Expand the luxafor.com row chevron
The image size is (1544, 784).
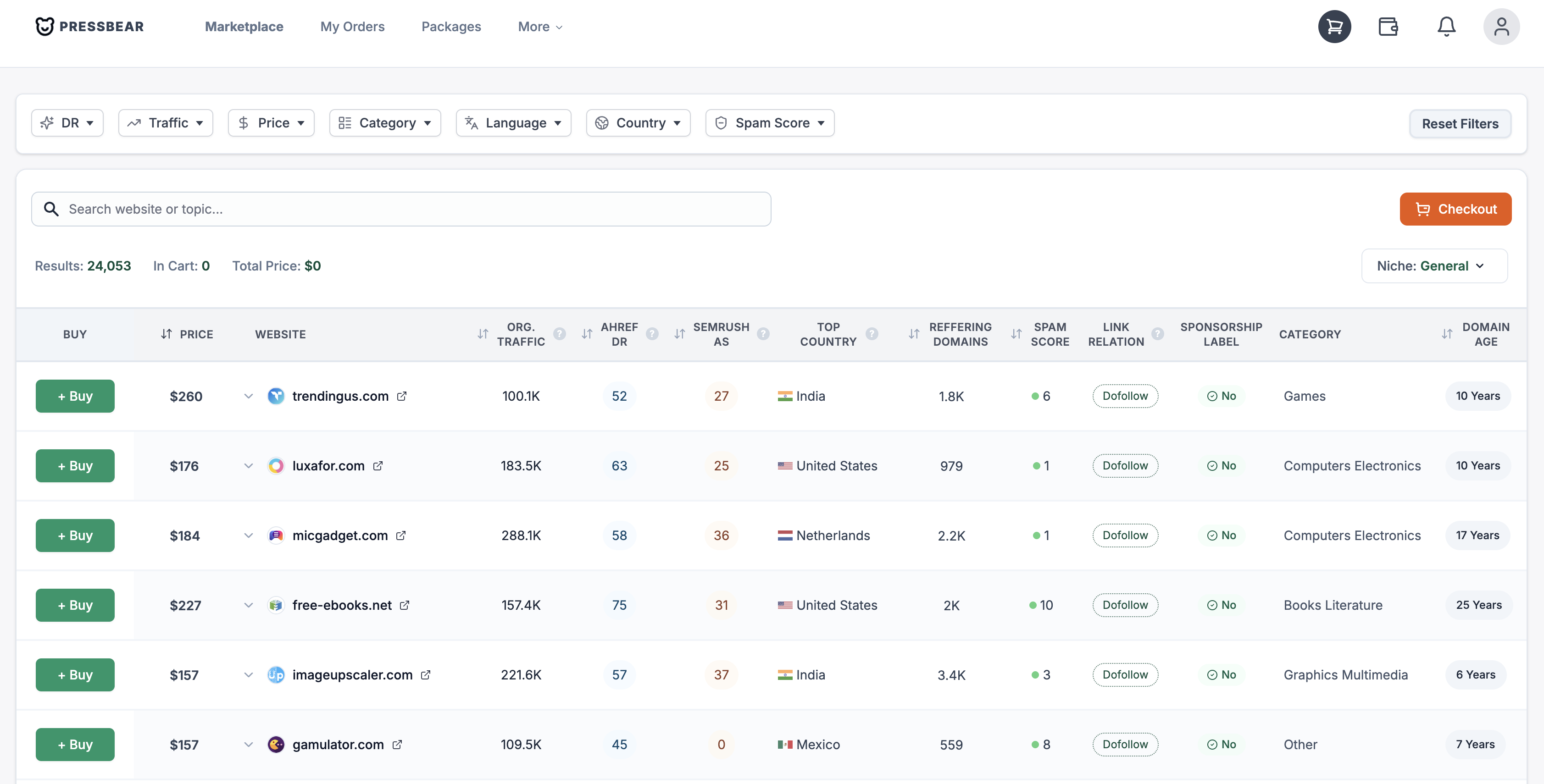coord(248,466)
